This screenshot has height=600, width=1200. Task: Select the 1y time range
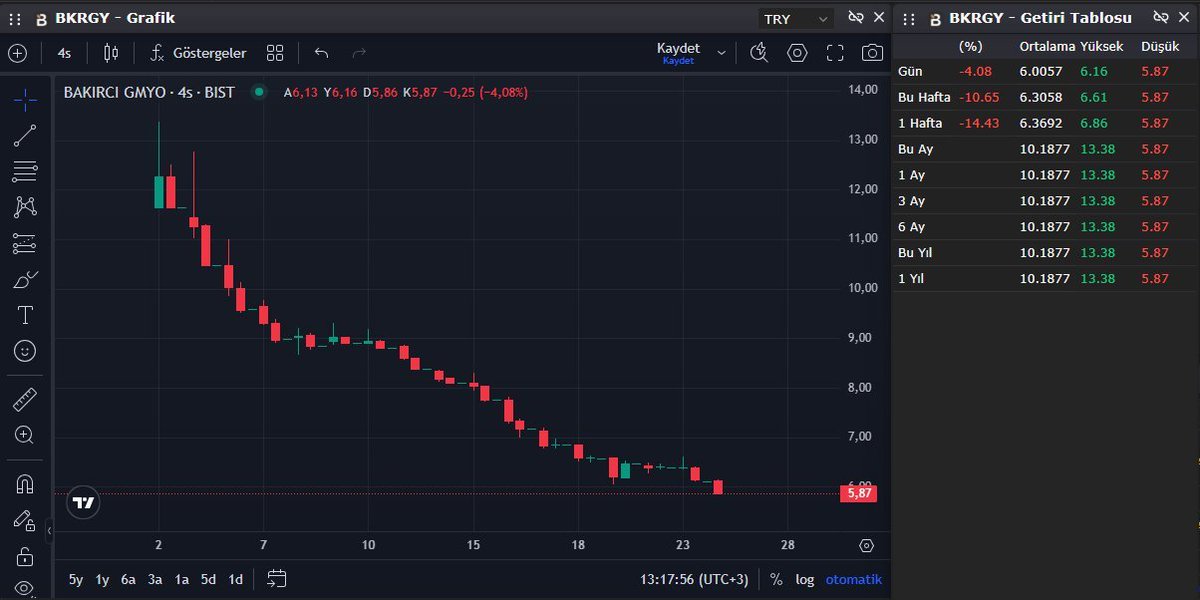[102, 579]
